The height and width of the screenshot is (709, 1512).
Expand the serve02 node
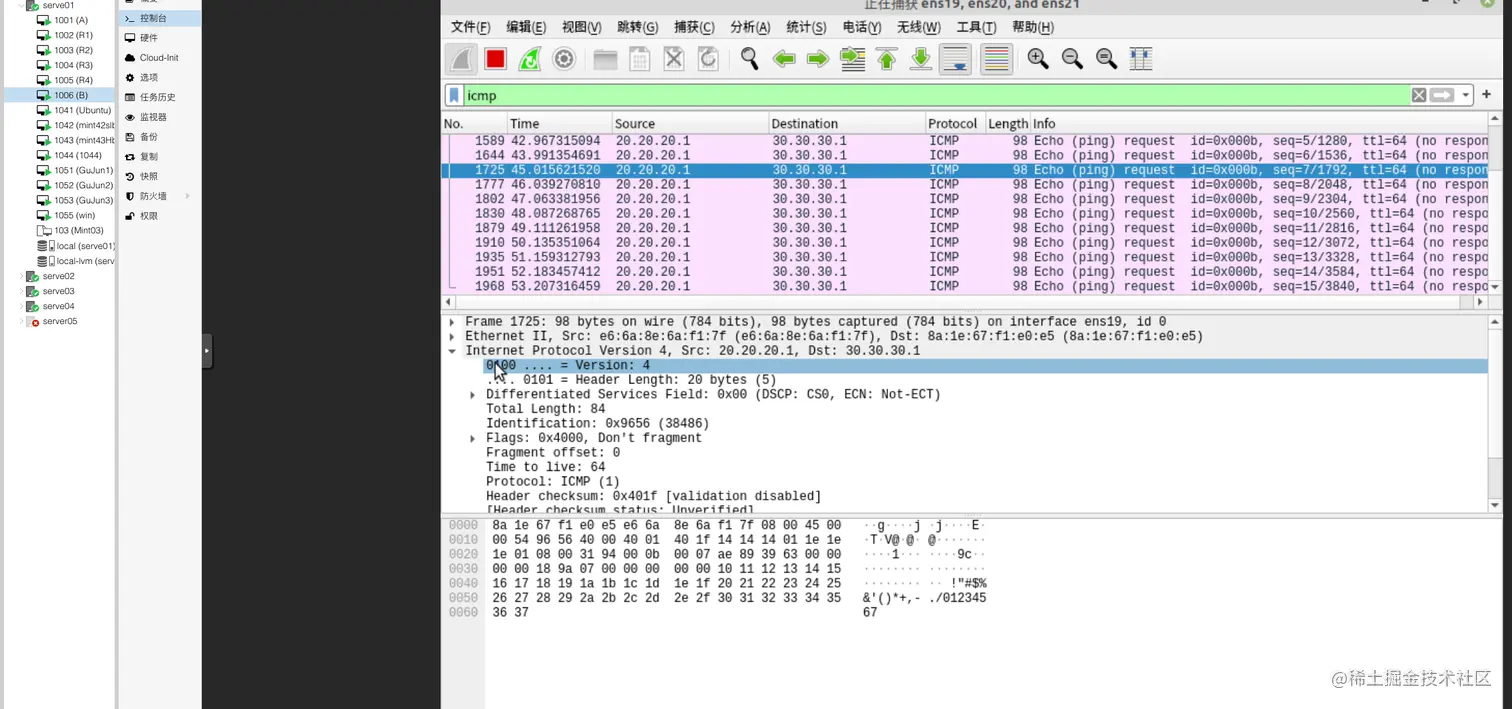tap(21, 276)
